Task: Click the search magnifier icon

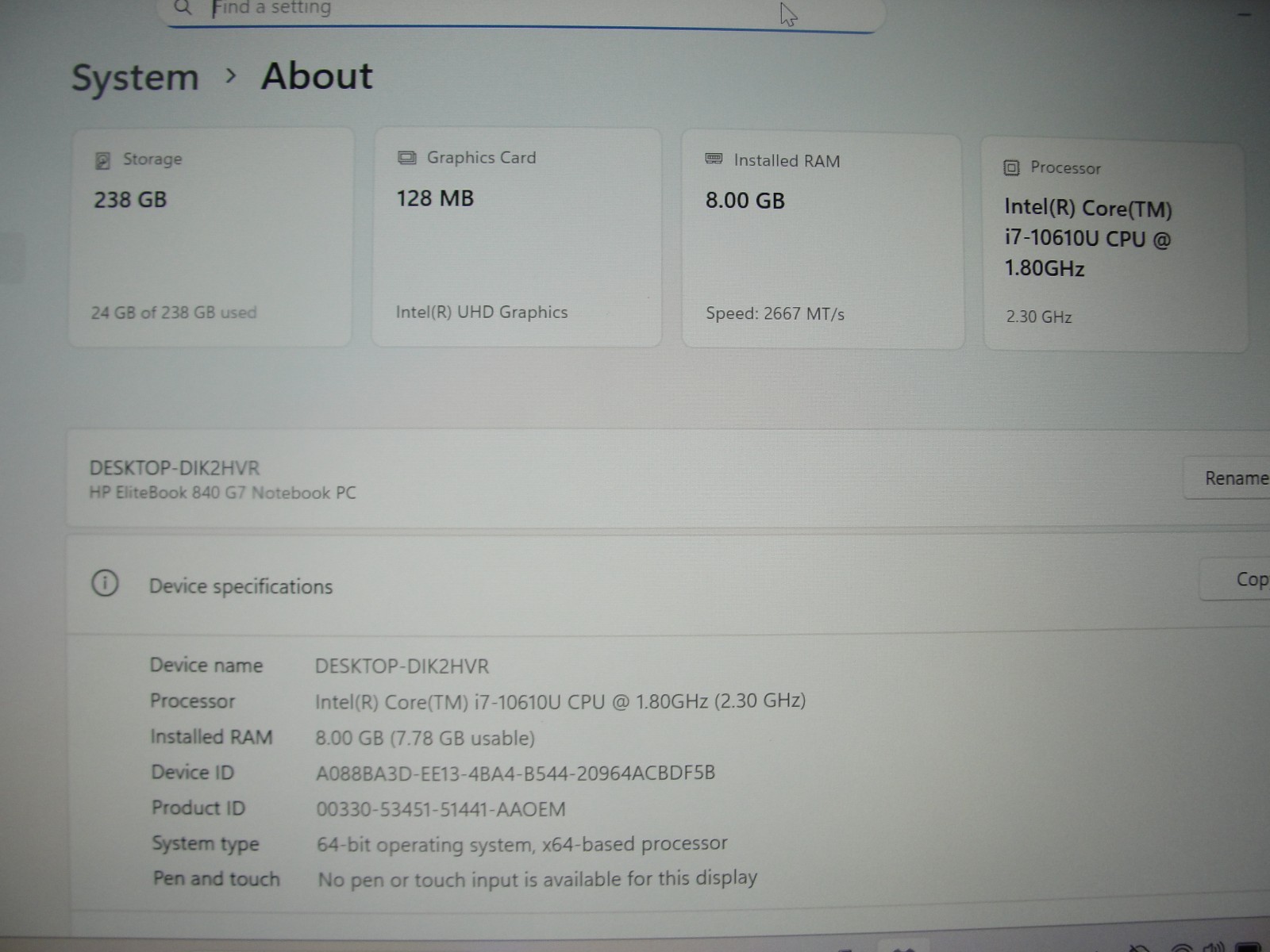Action: (x=183, y=8)
